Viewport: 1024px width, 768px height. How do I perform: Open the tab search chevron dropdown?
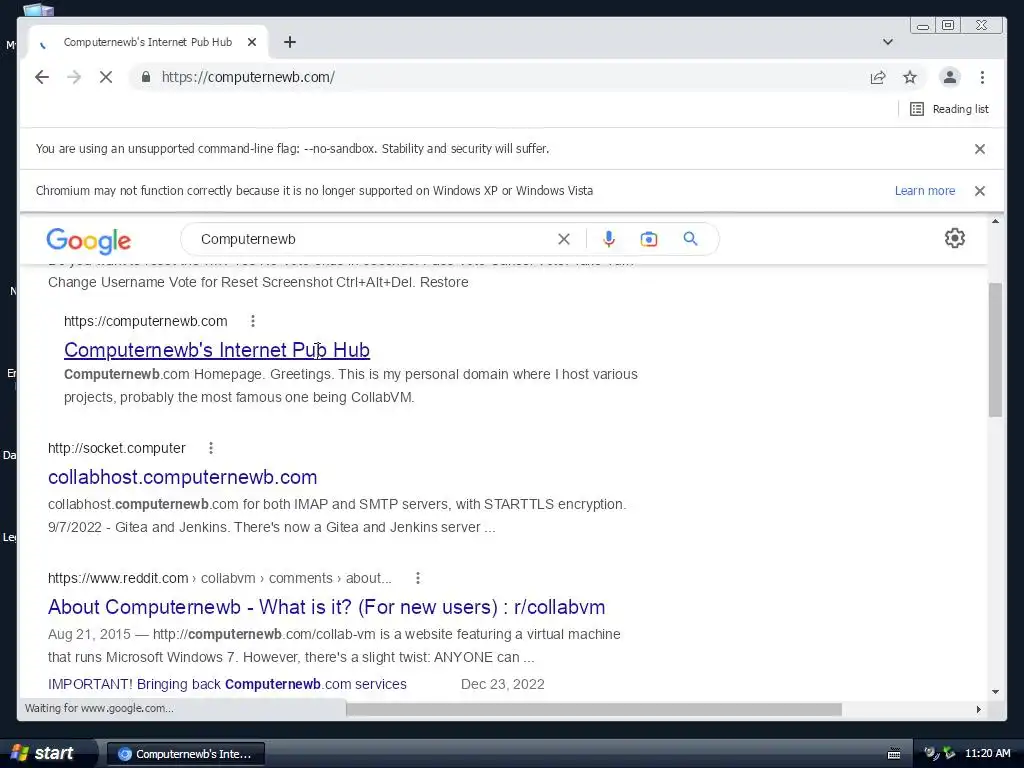tap(888, 42)
